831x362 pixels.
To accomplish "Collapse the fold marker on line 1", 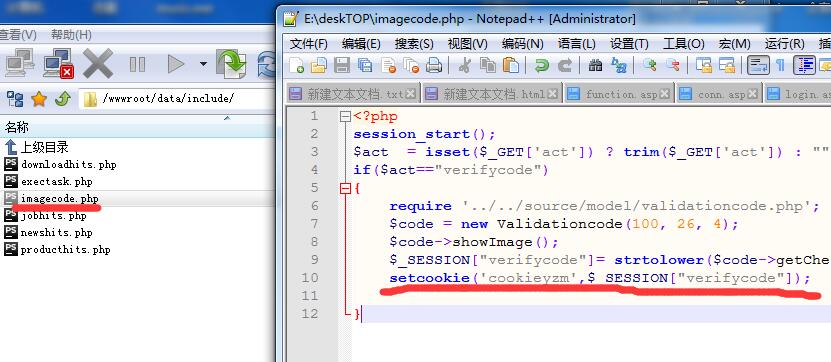I will coord(346,116).
